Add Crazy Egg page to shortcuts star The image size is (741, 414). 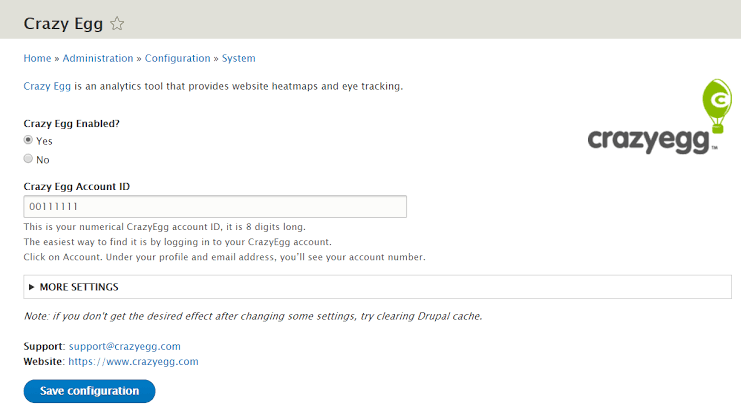coord(117,23)
